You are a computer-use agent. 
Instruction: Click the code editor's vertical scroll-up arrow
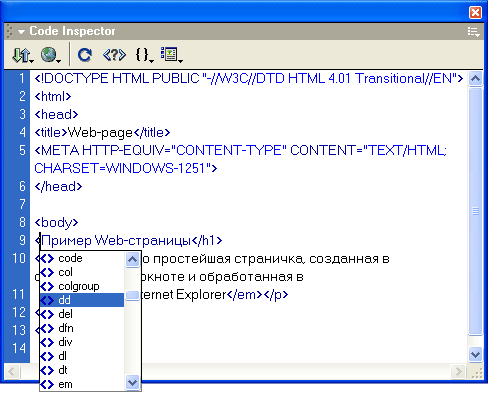point(475,79)
